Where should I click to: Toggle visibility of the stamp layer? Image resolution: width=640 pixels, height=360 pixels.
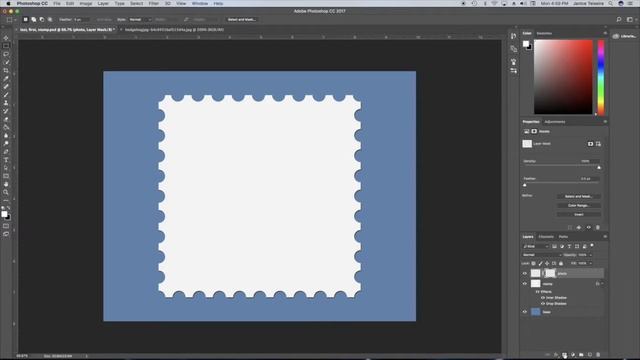[525, 284]
